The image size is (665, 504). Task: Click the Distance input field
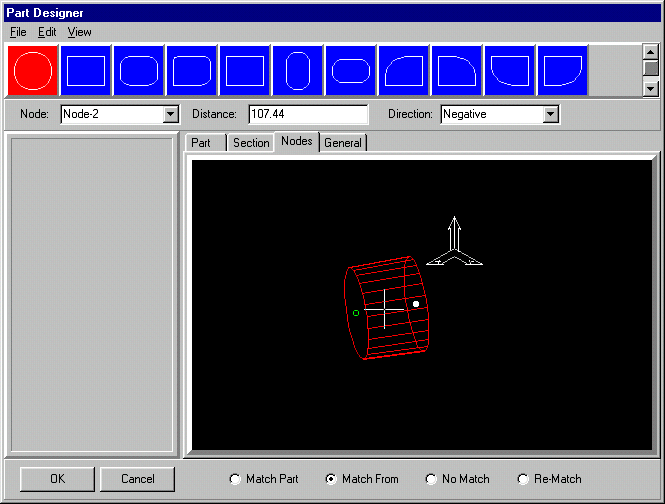[x=308, y=115]
